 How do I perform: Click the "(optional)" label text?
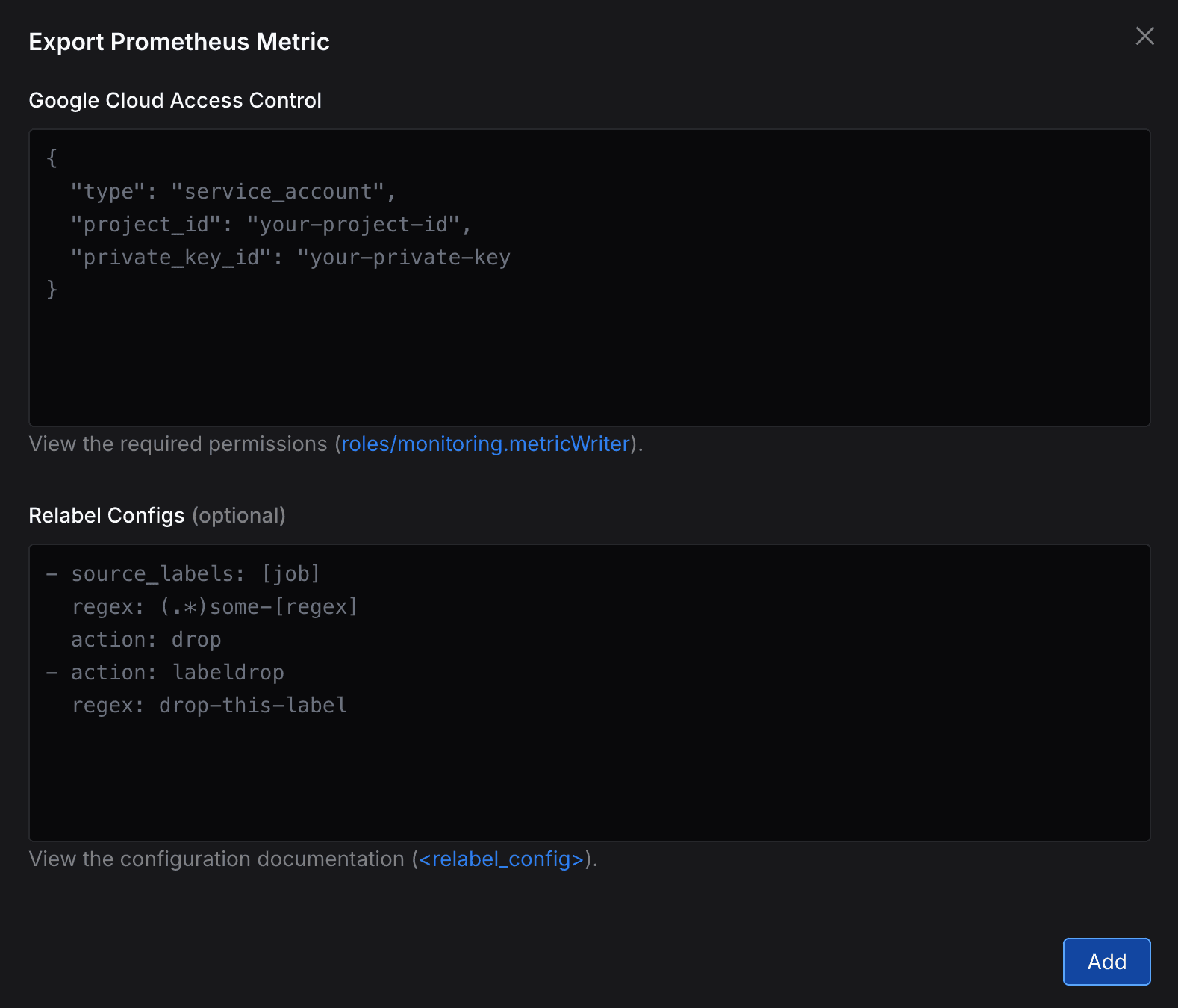[239, 515]
